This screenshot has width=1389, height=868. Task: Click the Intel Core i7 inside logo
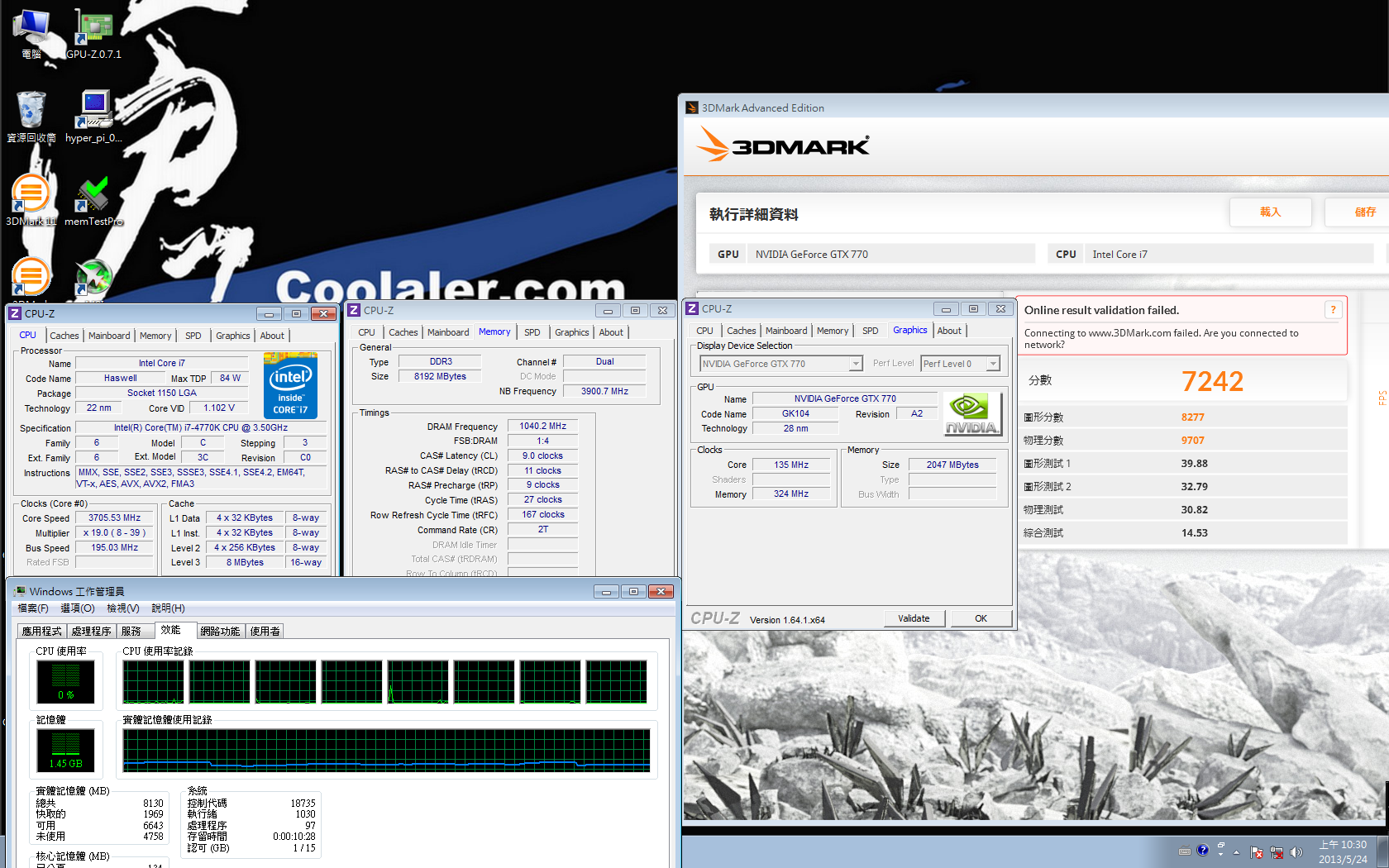pos(290,385)
